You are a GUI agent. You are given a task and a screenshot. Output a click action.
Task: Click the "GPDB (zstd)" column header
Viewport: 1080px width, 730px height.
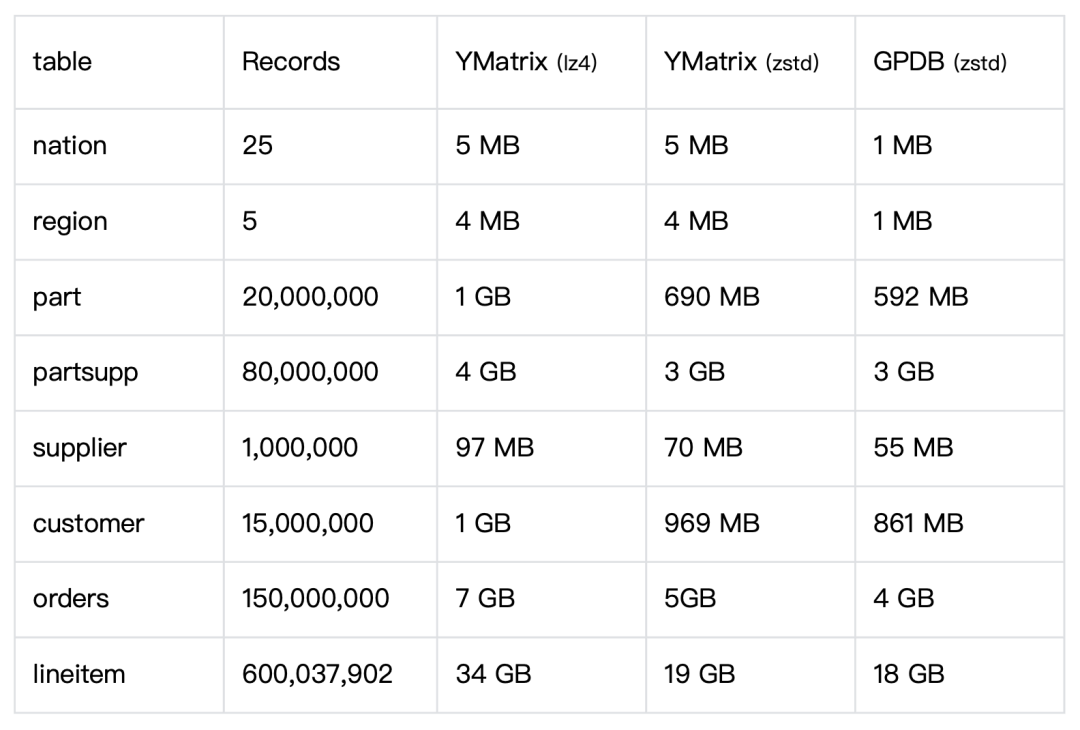[x=939, y=62]
